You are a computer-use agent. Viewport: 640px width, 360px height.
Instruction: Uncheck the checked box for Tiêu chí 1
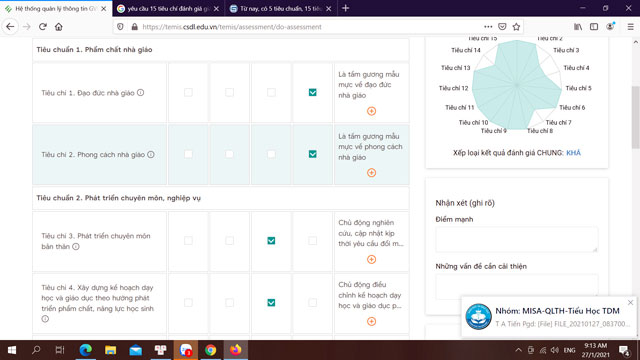click(x=312, y=93)
